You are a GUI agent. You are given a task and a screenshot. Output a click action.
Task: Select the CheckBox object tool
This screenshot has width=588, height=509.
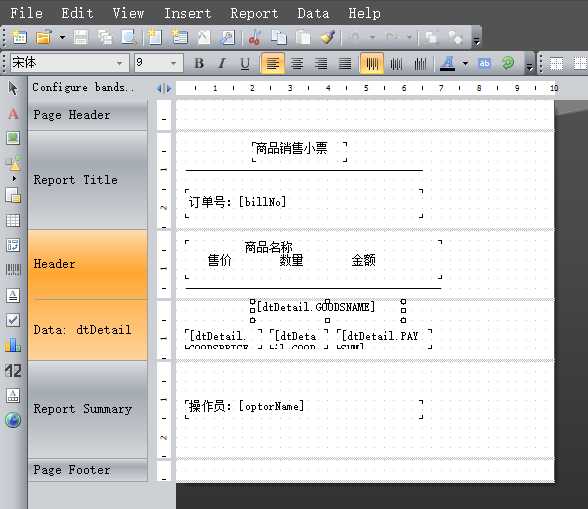pyautogui.click(x=13, y=320)
